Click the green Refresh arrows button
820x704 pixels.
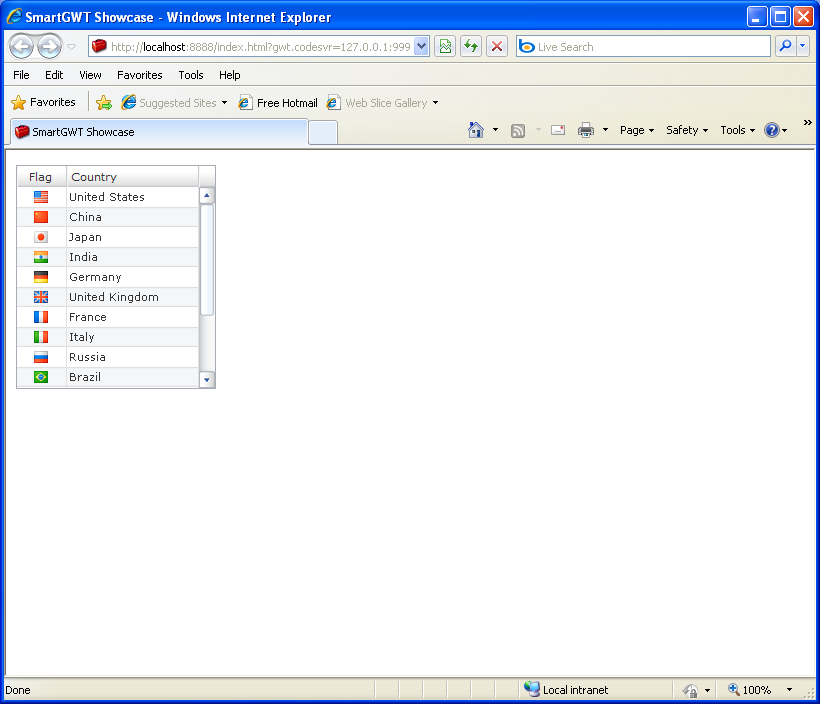point(471,47)
